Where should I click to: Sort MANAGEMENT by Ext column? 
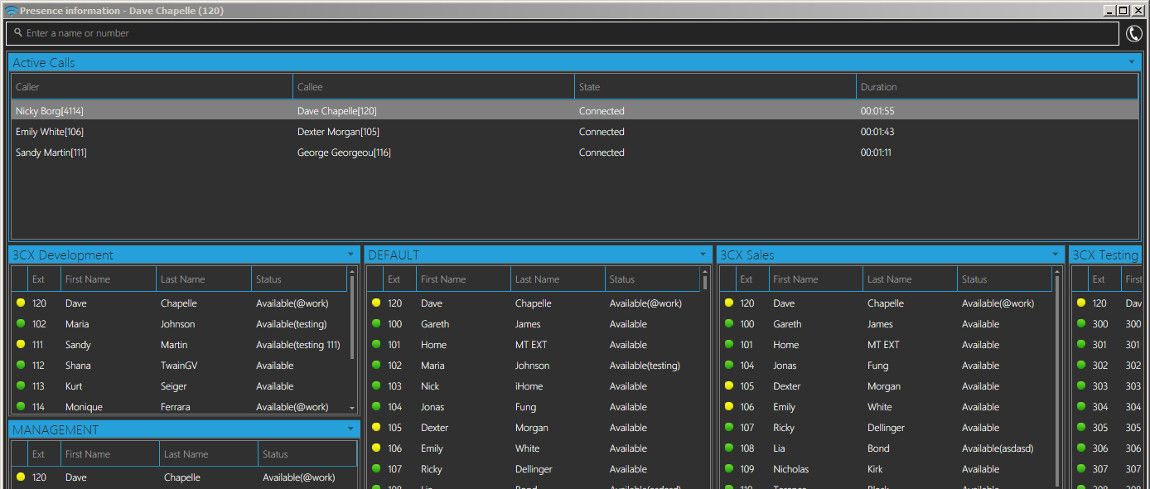tap(44, 455)
